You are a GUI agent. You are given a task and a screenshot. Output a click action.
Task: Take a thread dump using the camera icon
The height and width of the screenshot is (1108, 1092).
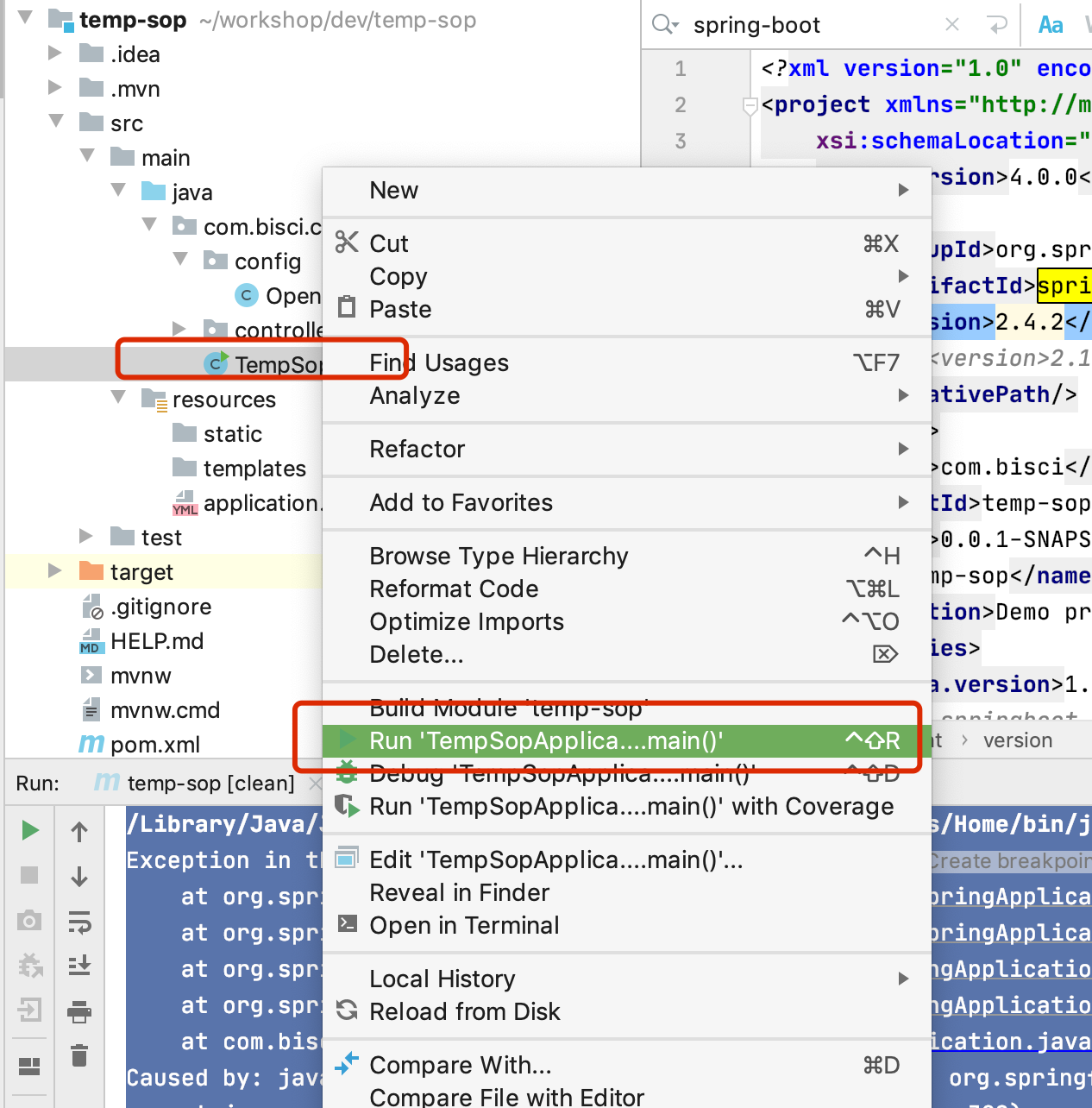28,920
